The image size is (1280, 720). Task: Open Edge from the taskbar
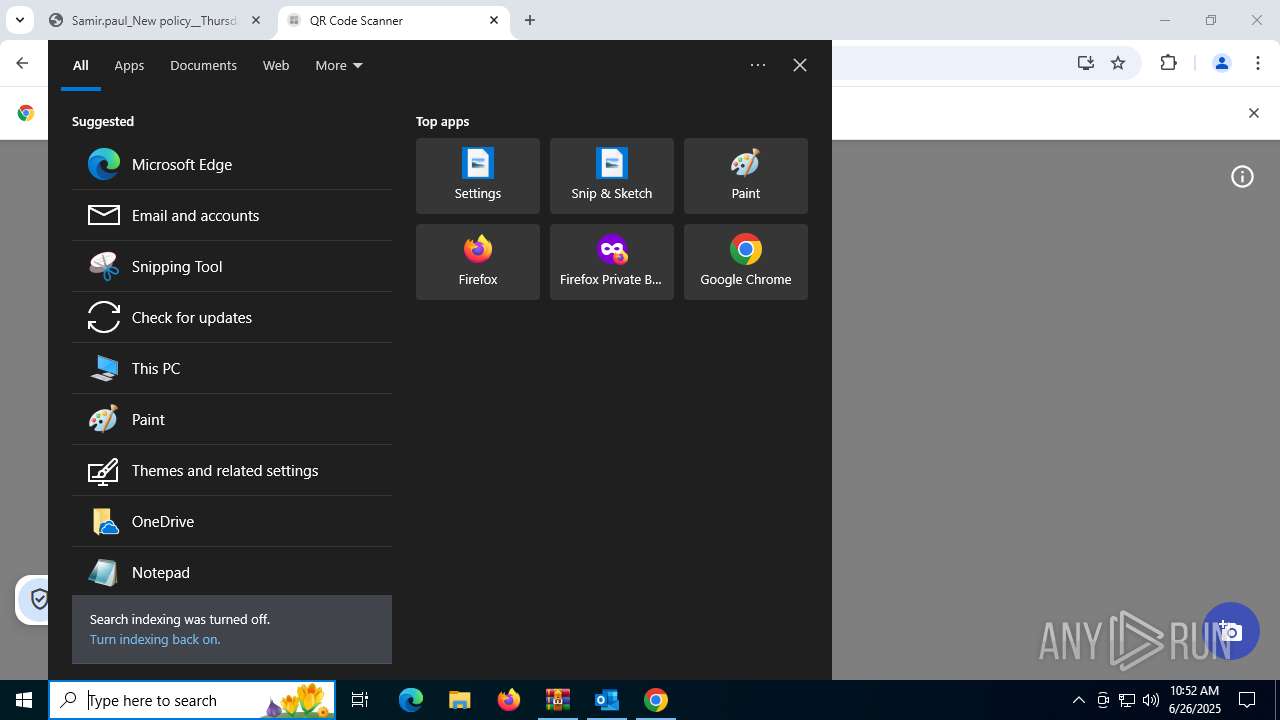(x=411, y=700)
